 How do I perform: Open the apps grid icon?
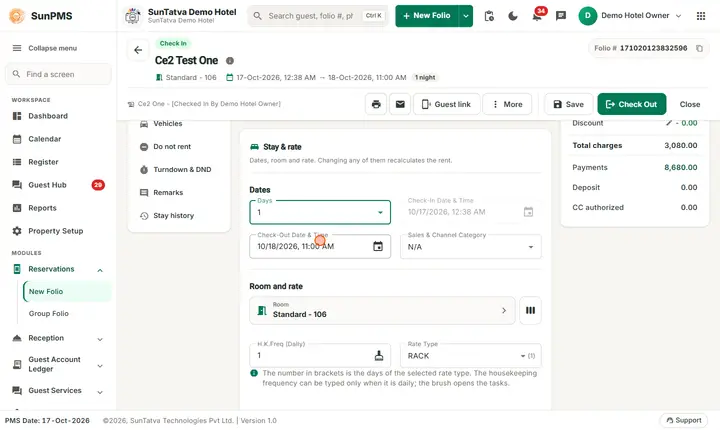(701, 16)
